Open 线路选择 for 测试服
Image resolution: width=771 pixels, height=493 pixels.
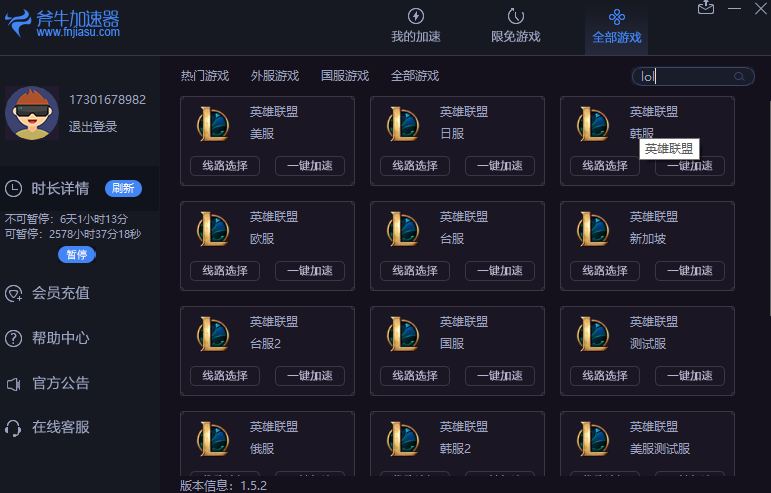click(x=605, y=376)
